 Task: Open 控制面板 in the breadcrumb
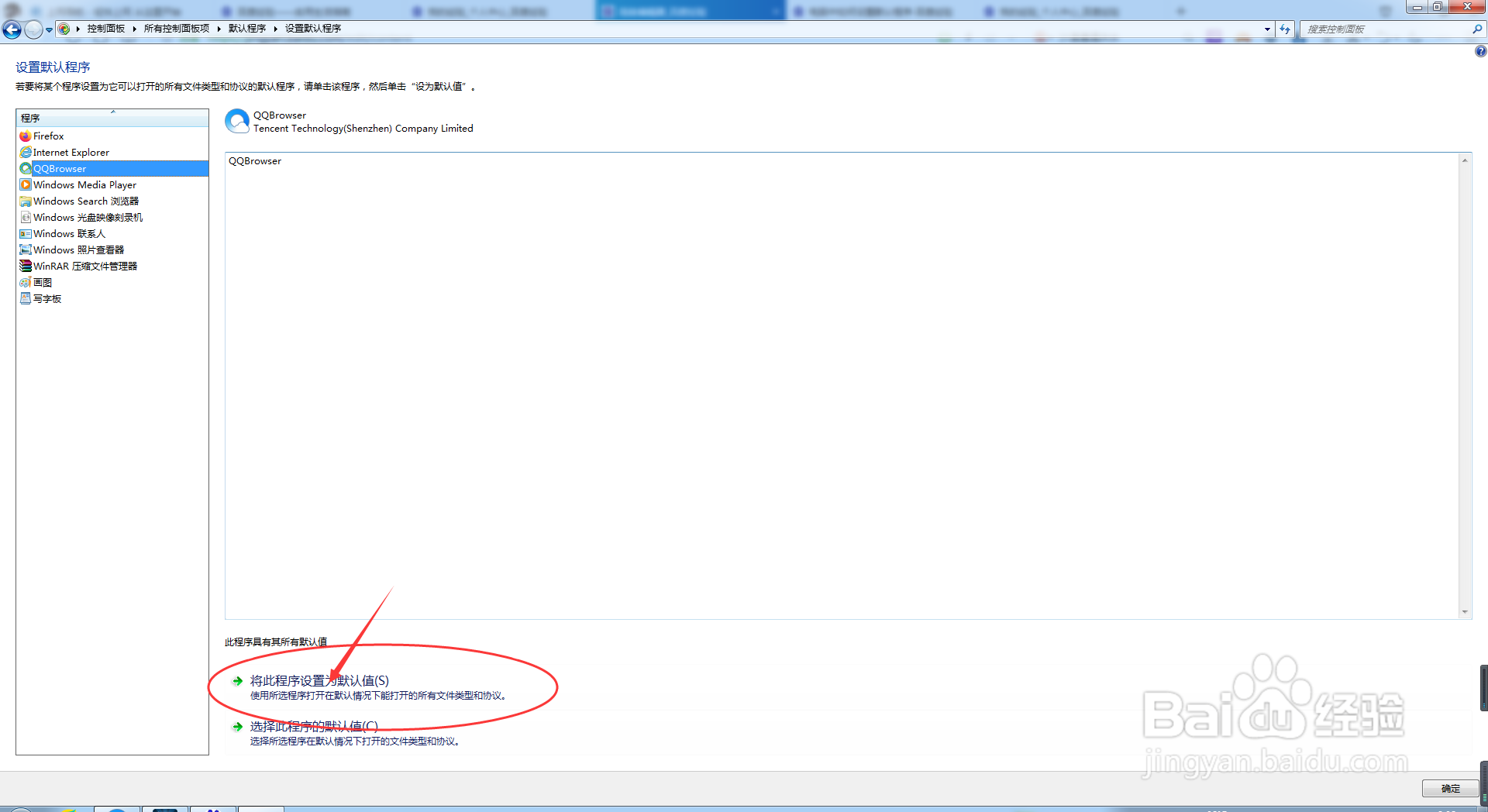106,29
